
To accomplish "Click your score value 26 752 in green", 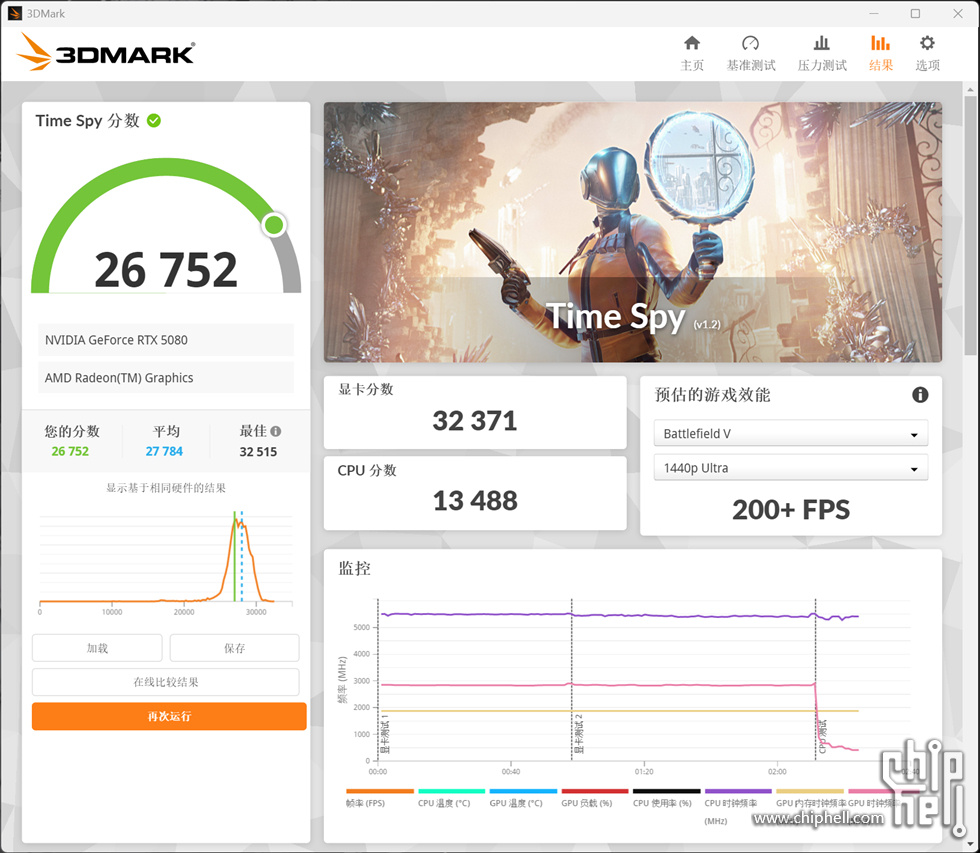I will [x=70, y=451].
